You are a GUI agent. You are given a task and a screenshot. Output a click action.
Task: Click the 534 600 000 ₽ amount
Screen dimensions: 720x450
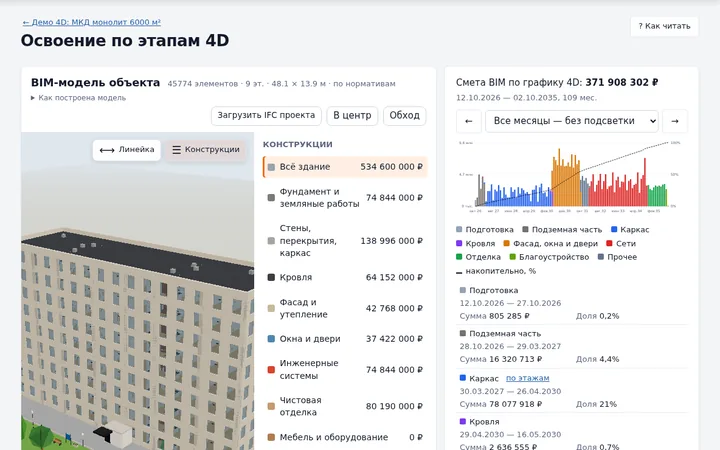391,167
